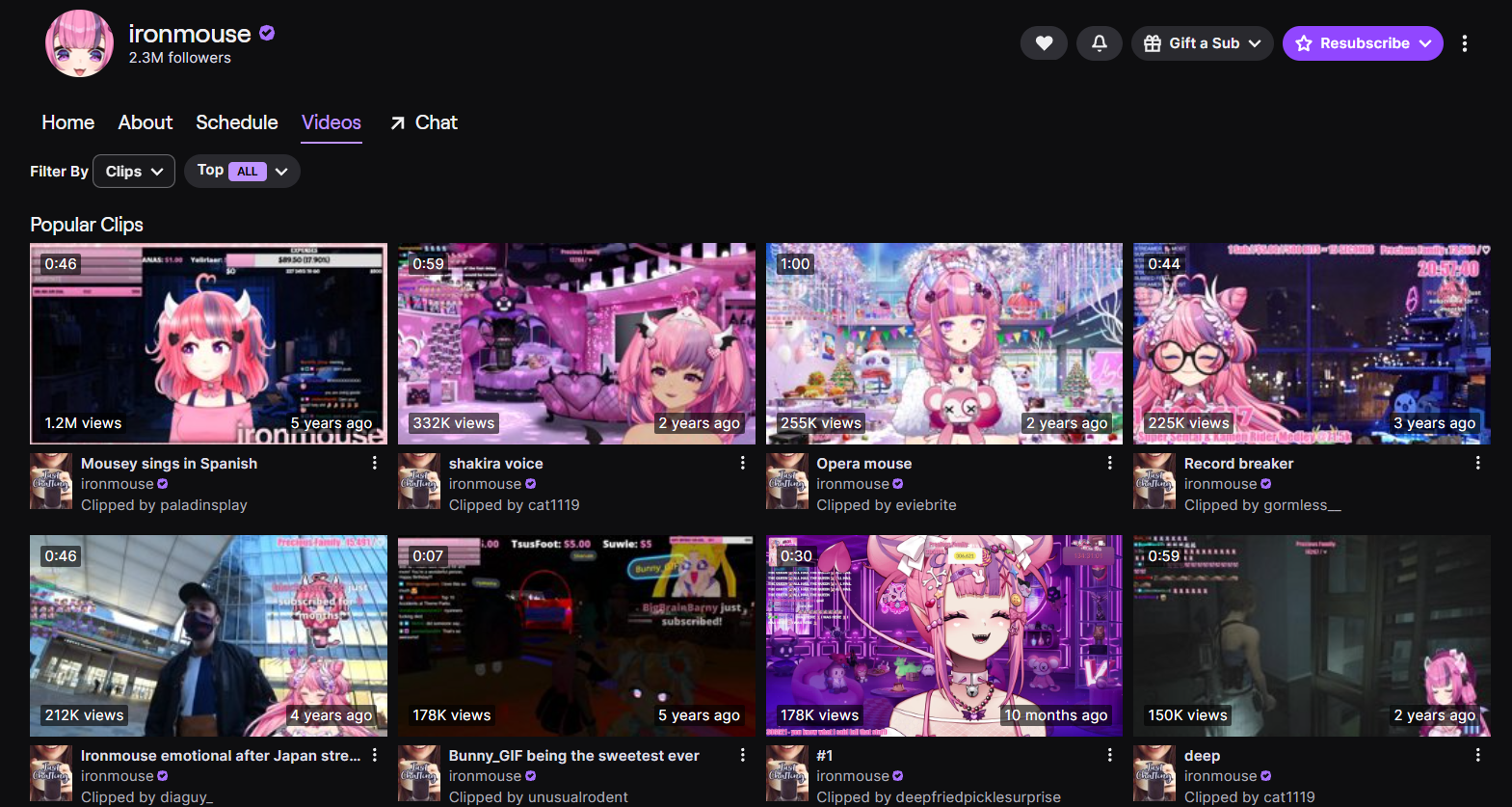Viewport: 1512px width, 807px height.
Task: Play the Japan stream emotional clip thumbnail
Action: click(x=208, y=636)
